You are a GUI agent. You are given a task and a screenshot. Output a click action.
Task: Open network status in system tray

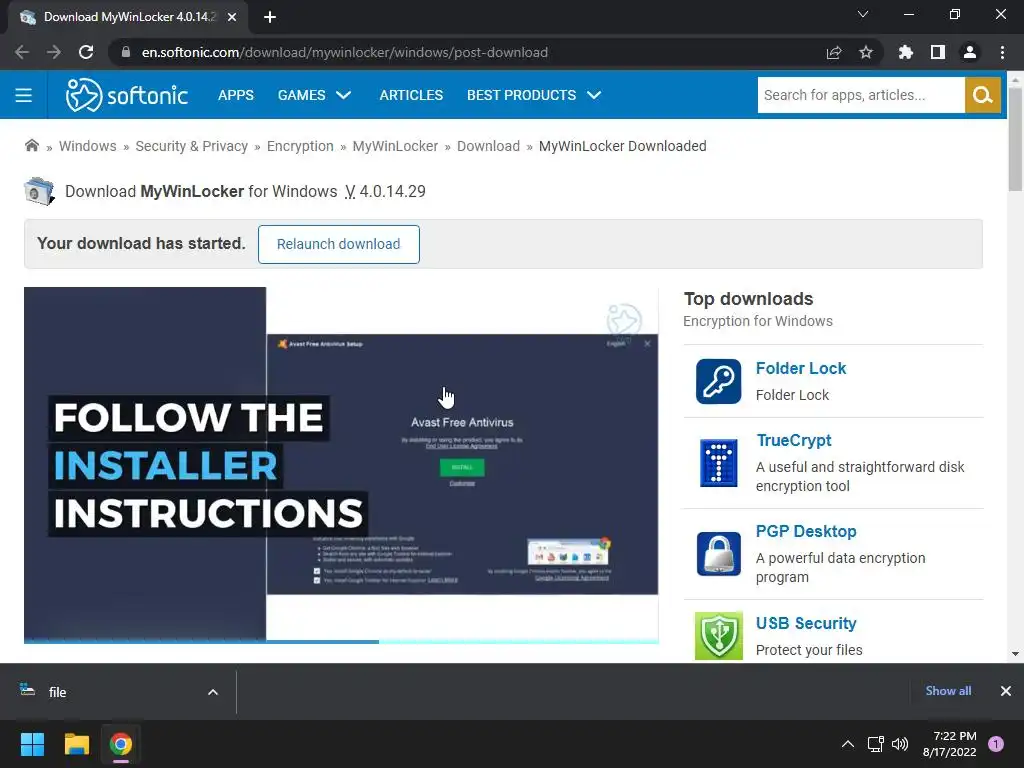click(x=875, y=744)
